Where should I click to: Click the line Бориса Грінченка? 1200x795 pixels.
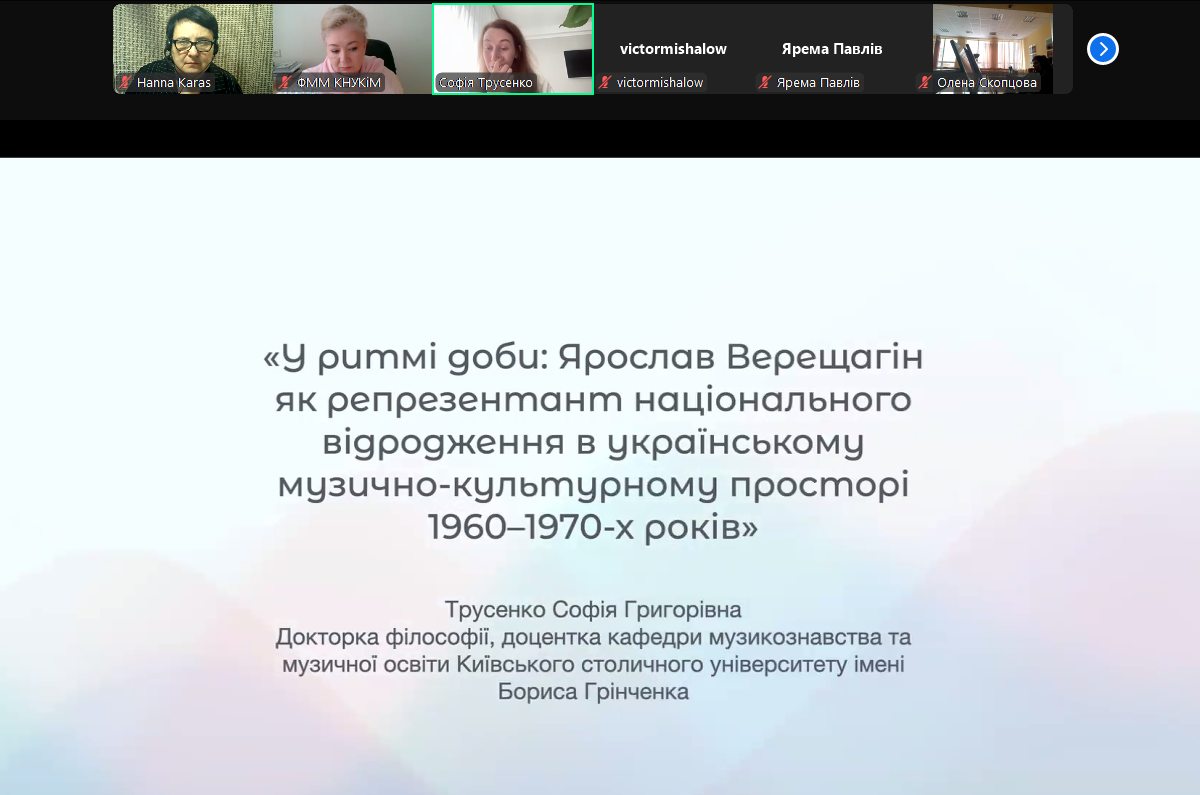point(593,691)
